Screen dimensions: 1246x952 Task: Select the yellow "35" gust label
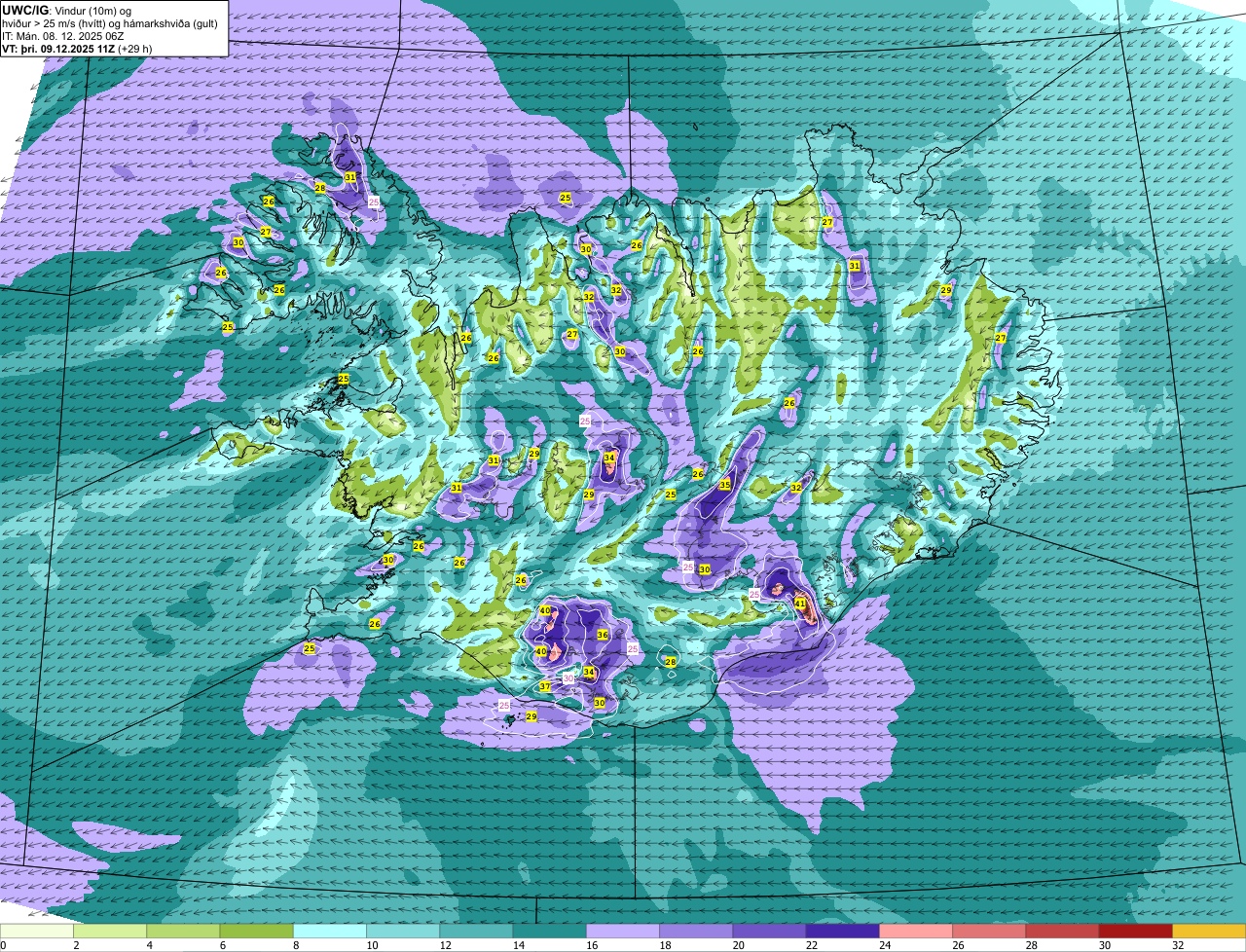[x=724, y=485]
